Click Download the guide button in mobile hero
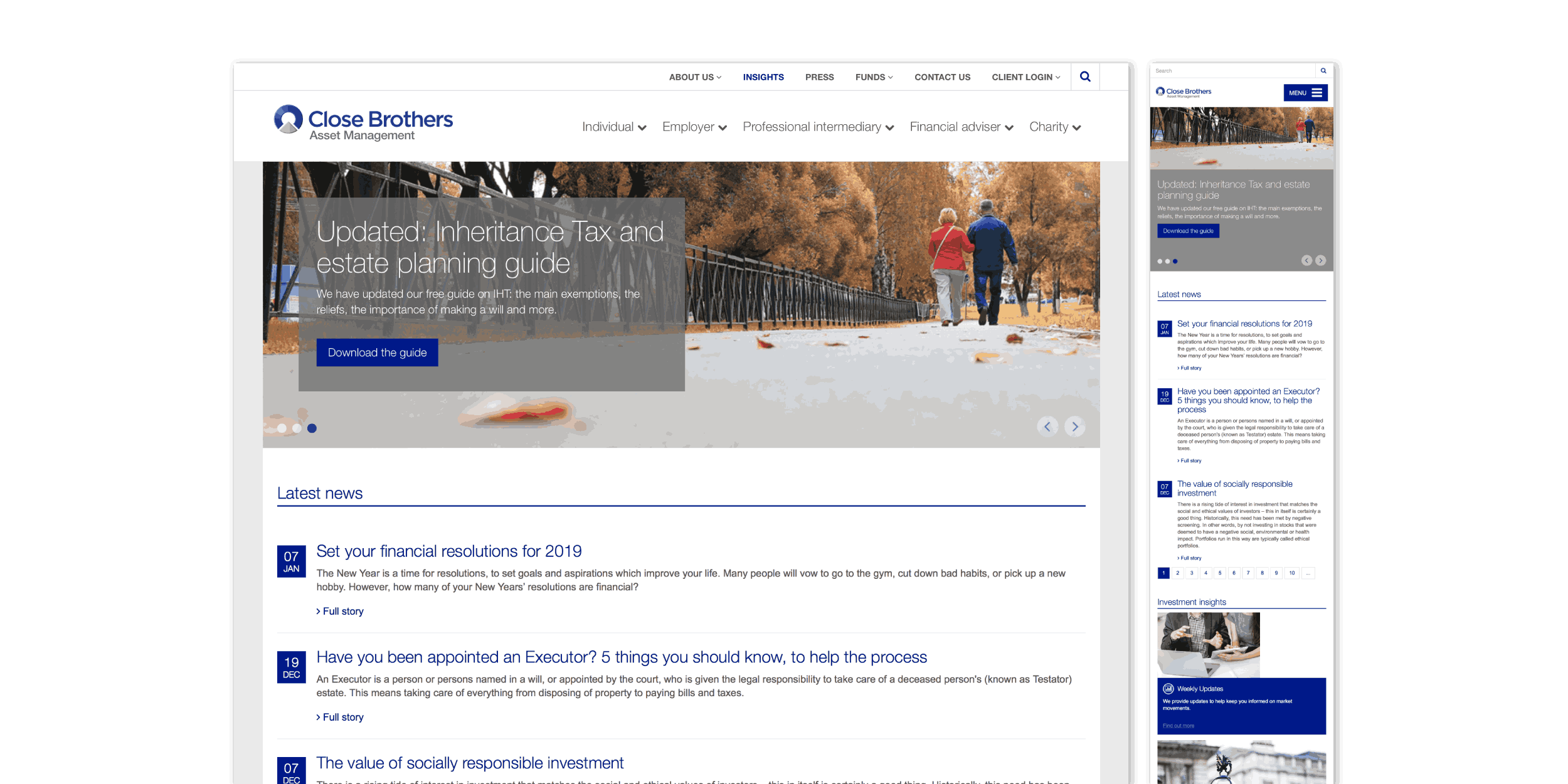 [x=1188, y=231]
